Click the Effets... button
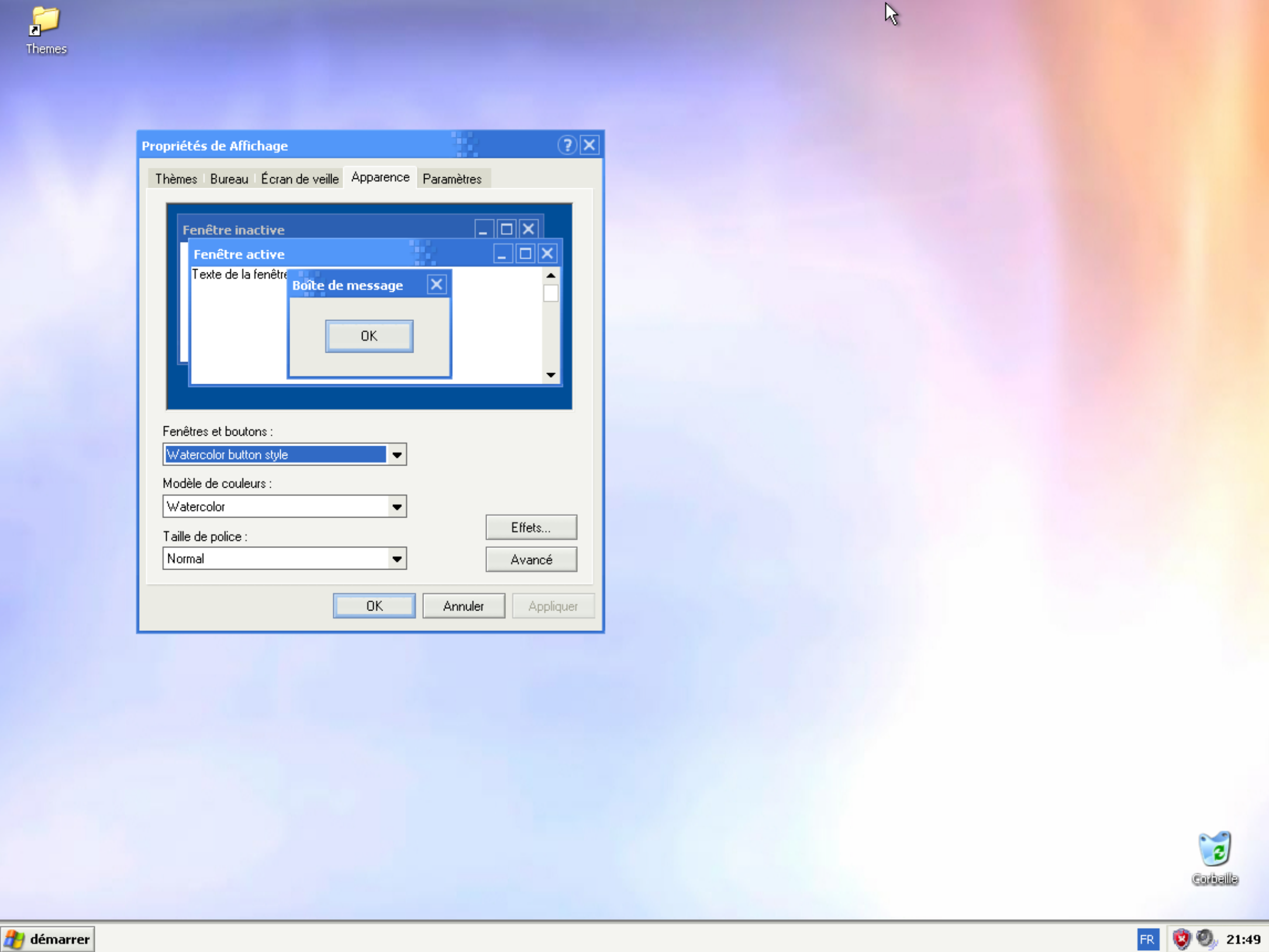This screenshot has width=1269, height=952. tap(530, 527)
